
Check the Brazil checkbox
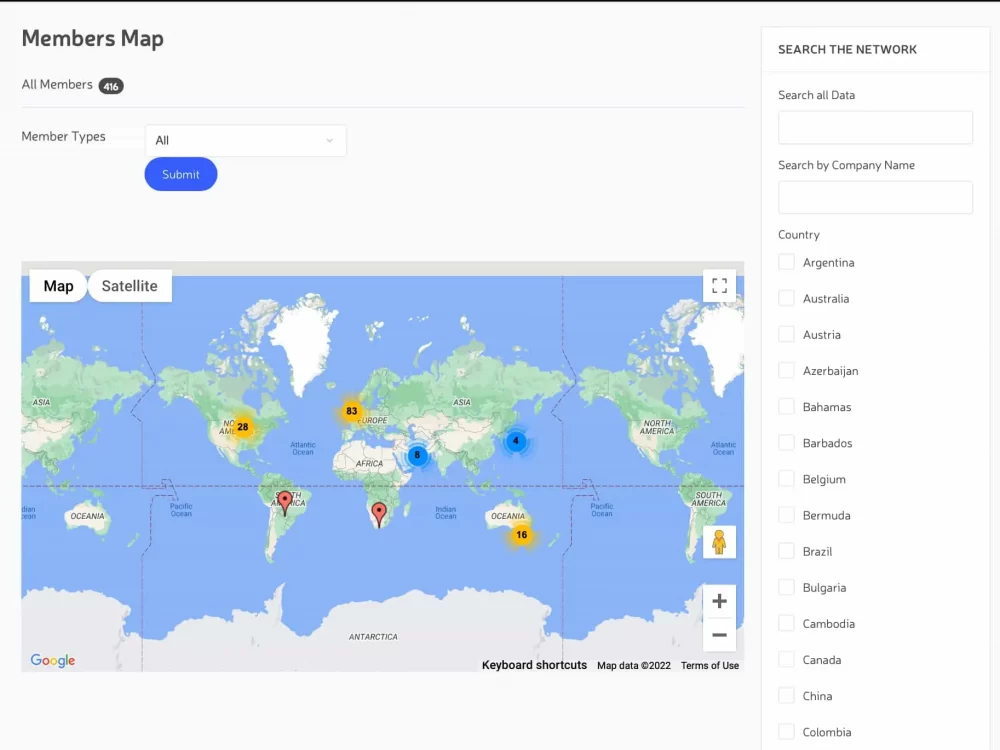point(786,551)
